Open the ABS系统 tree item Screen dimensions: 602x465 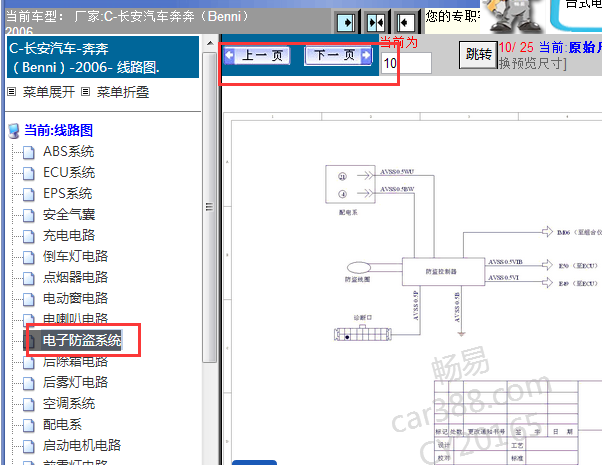[x=68, y=152]
